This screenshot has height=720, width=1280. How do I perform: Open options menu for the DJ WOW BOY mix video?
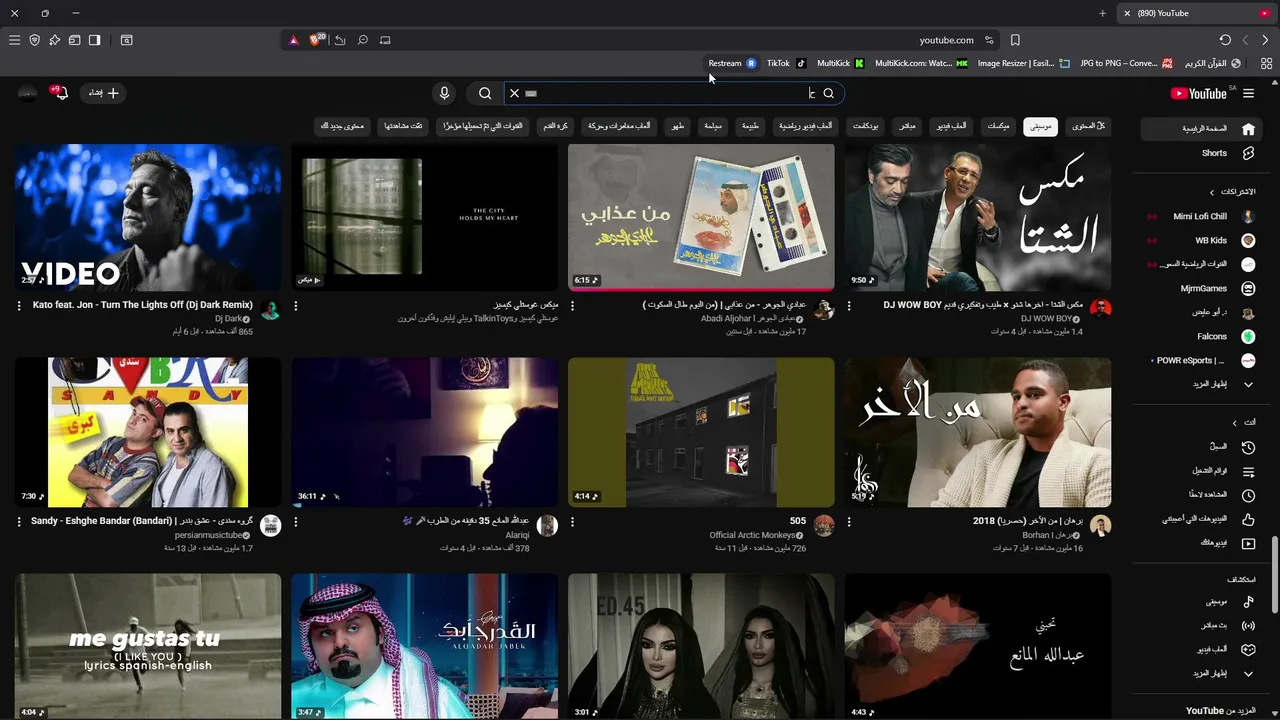pos(849,306)
